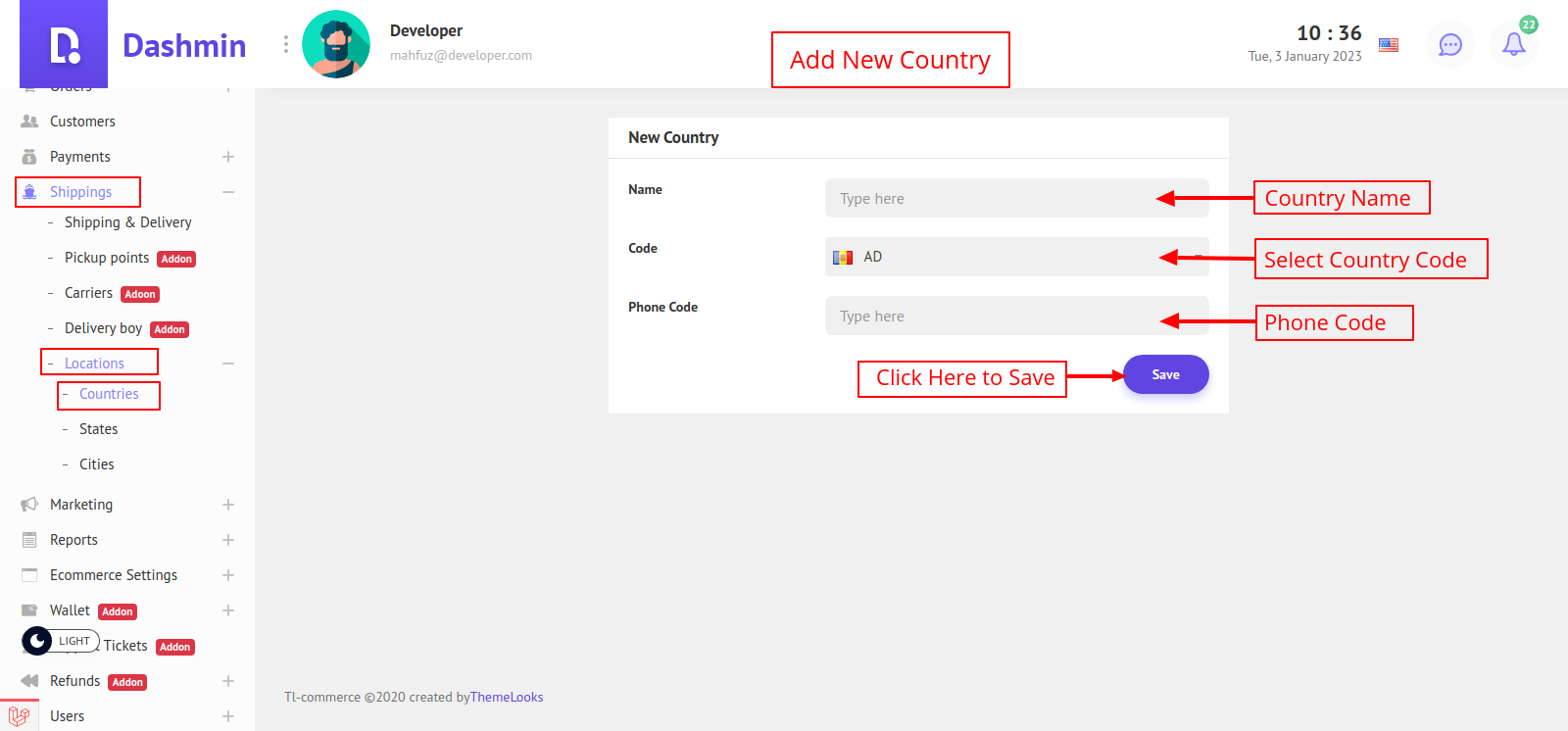Open the chat messages icon

[1449, 45]
